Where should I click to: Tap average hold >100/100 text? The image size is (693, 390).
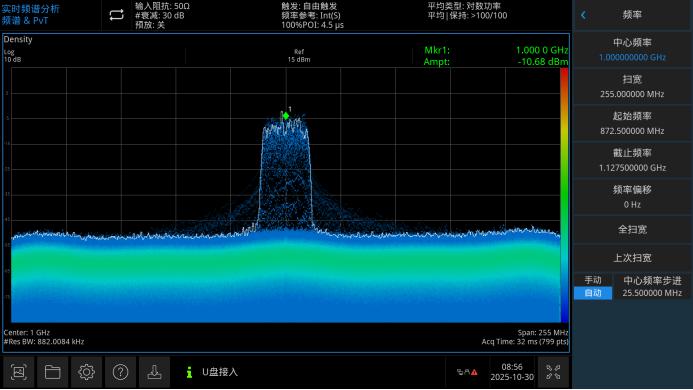(467, 15)
